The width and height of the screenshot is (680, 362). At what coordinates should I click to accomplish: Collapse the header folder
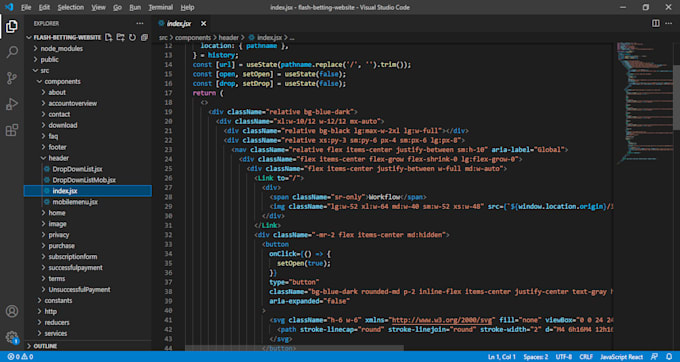click(59, 158)
